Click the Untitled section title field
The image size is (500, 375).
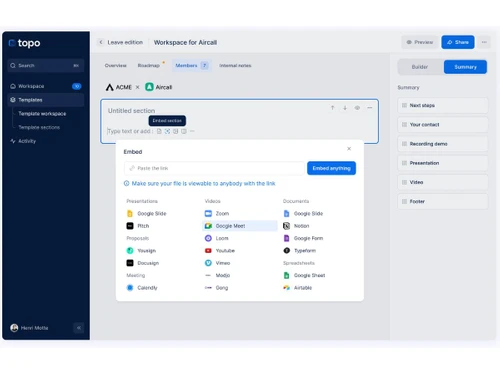(x=131, y=111)
